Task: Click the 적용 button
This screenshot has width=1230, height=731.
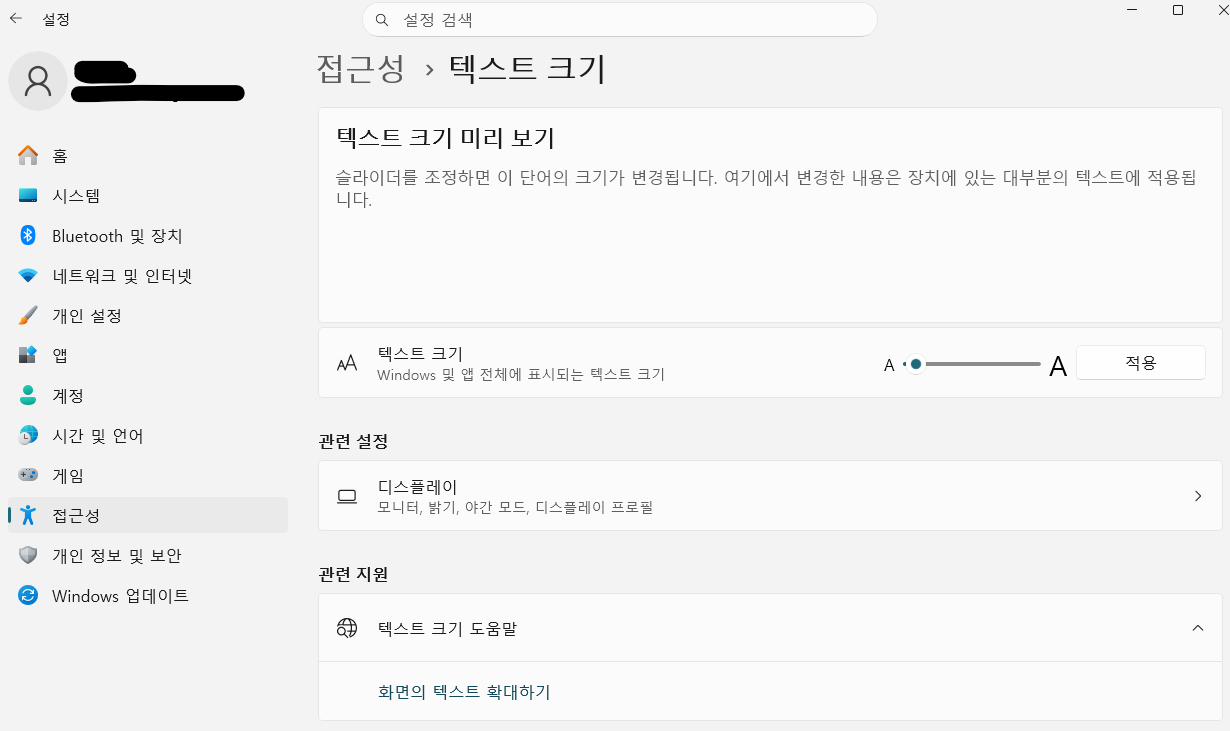Action: (x=1140, y=363)
